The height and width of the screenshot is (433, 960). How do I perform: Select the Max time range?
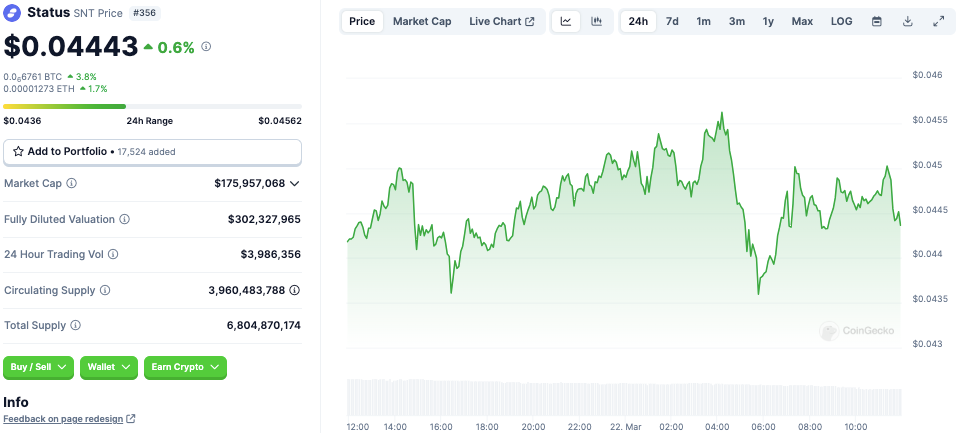click(x=802, y=21)
